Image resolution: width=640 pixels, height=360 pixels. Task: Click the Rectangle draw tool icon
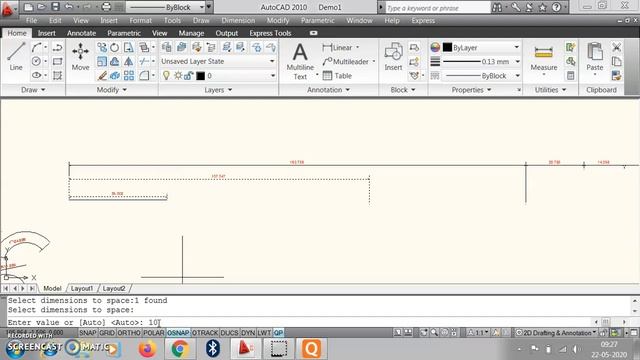tap(57, 62)
